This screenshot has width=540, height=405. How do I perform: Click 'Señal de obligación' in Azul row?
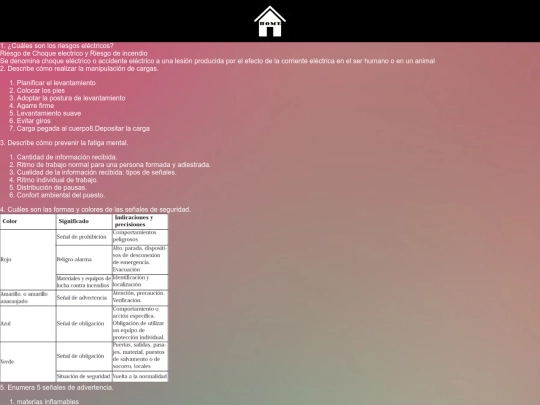84,324
